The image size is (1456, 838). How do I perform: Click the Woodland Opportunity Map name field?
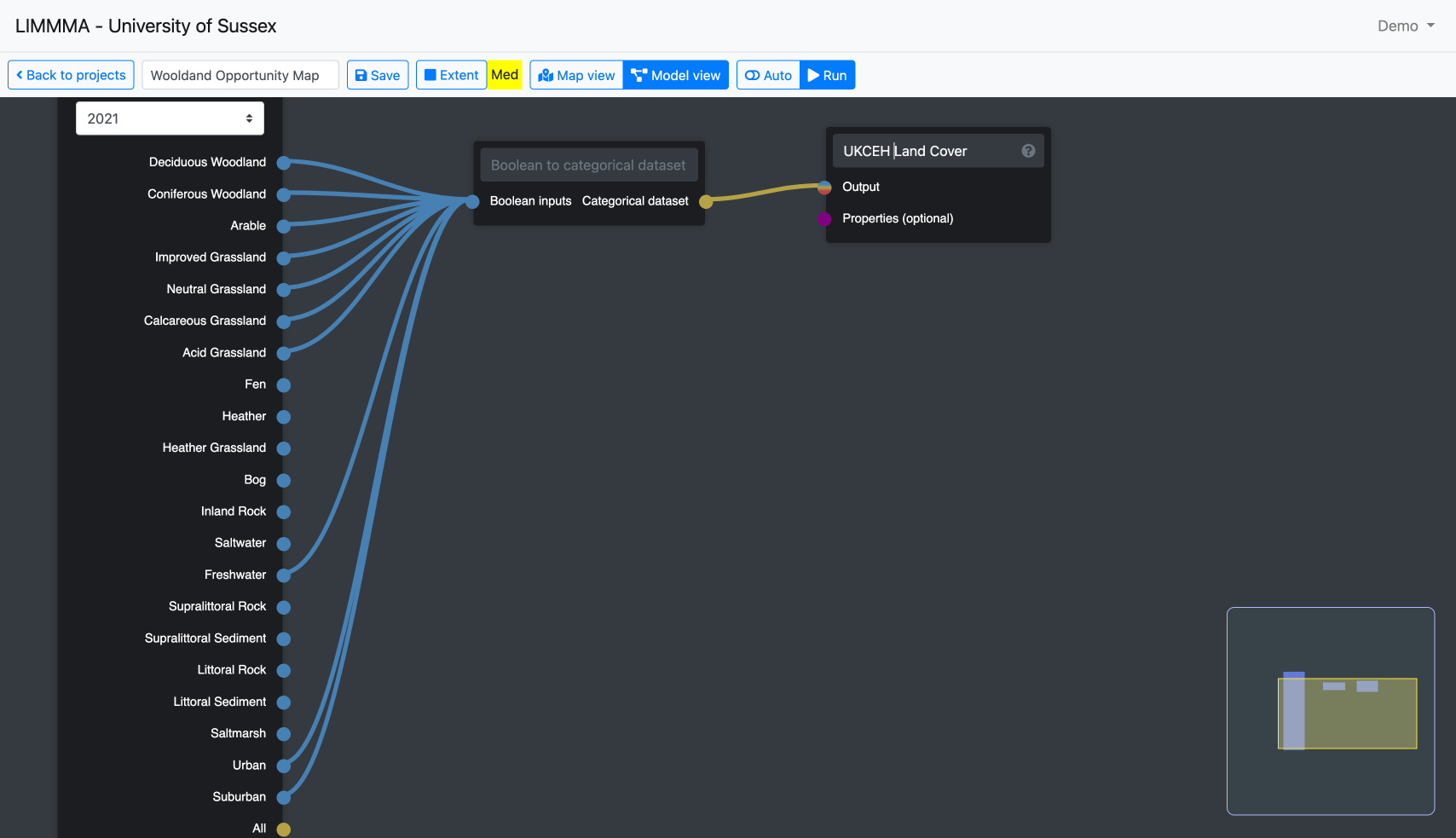240,75
